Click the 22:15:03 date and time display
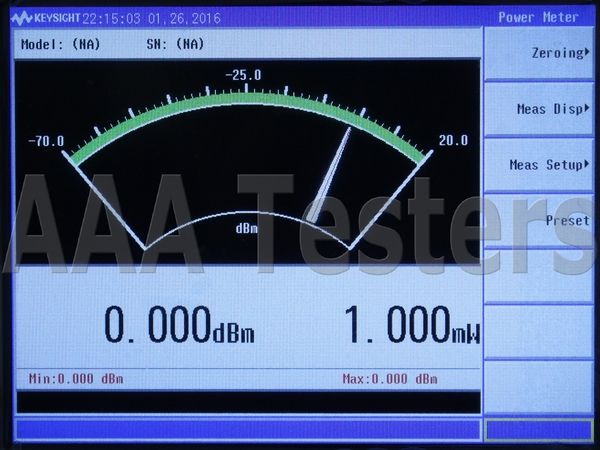Viewport: 600px width, 450px height. [x=152, y=18]
